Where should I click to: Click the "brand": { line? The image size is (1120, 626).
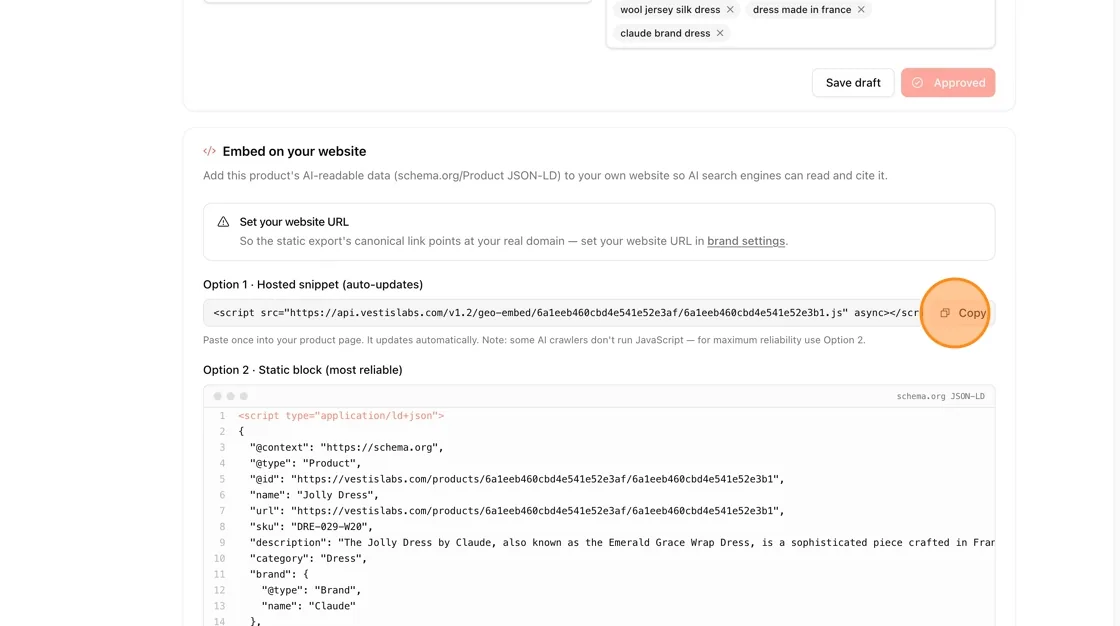(x=279, y=574)
